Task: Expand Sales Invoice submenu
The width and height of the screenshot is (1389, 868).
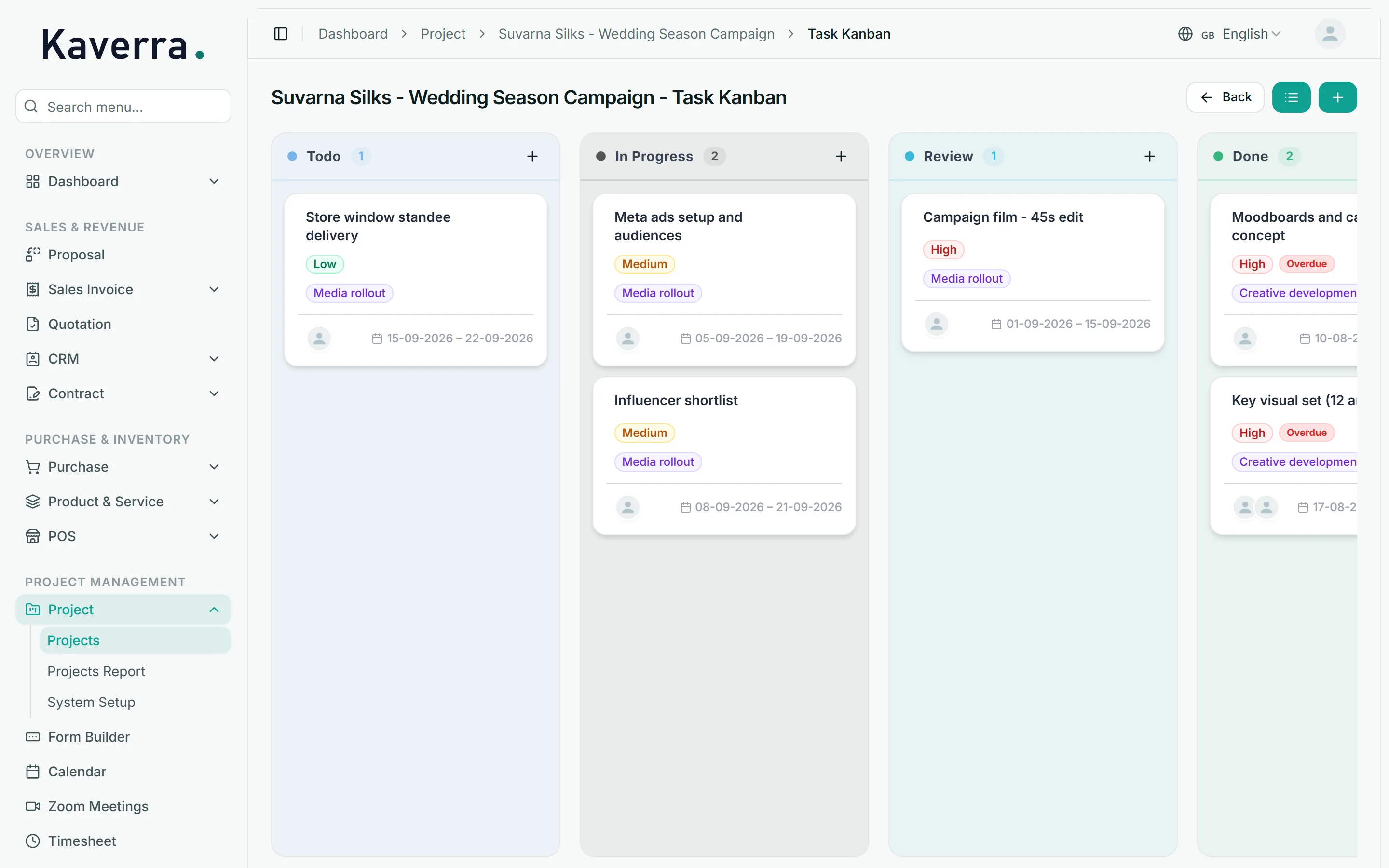Action: point(214,289)
